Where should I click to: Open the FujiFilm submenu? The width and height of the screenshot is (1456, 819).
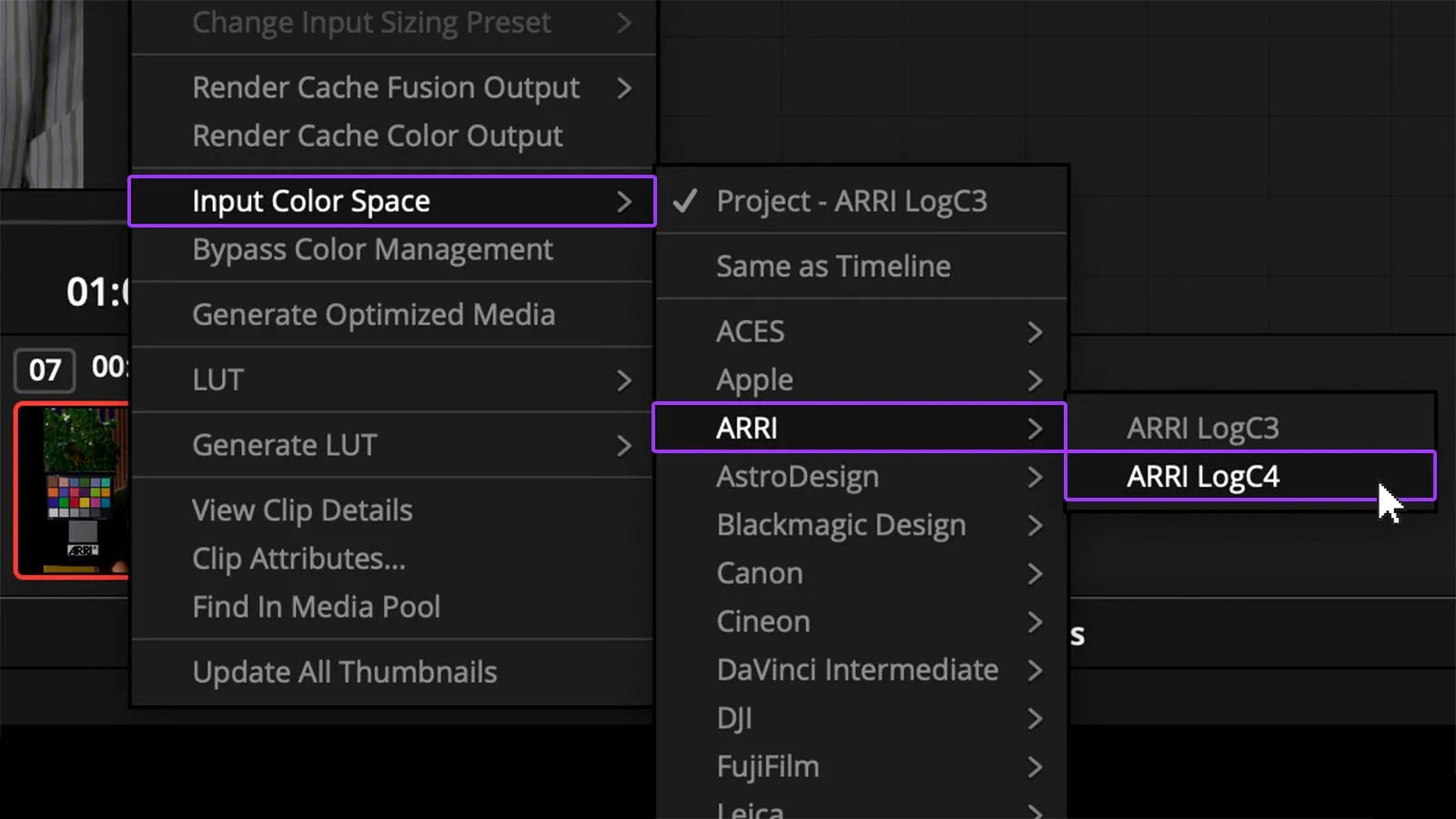pos(861,766)
